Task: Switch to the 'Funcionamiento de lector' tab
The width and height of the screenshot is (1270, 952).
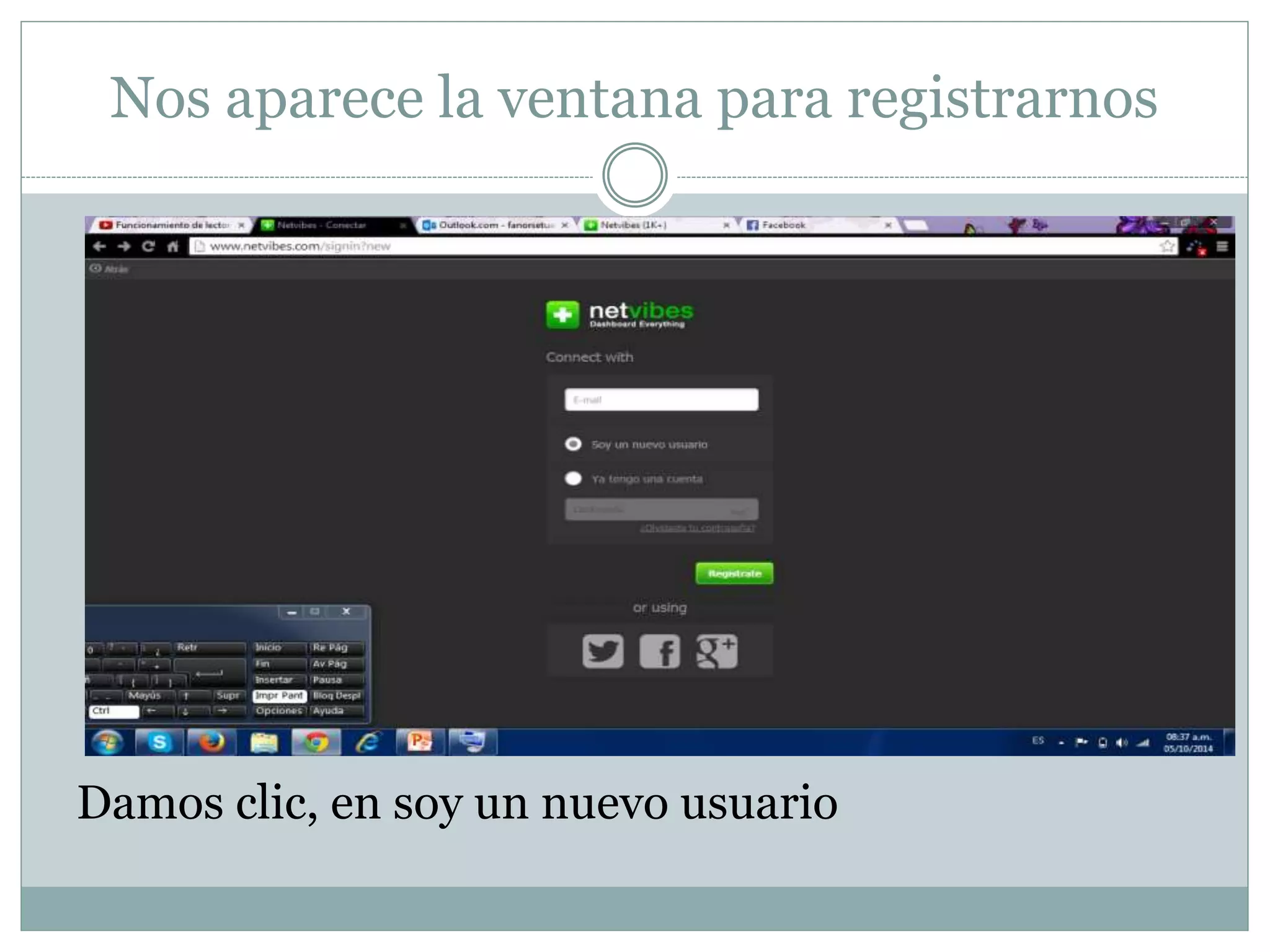Action: click(172, 225)
